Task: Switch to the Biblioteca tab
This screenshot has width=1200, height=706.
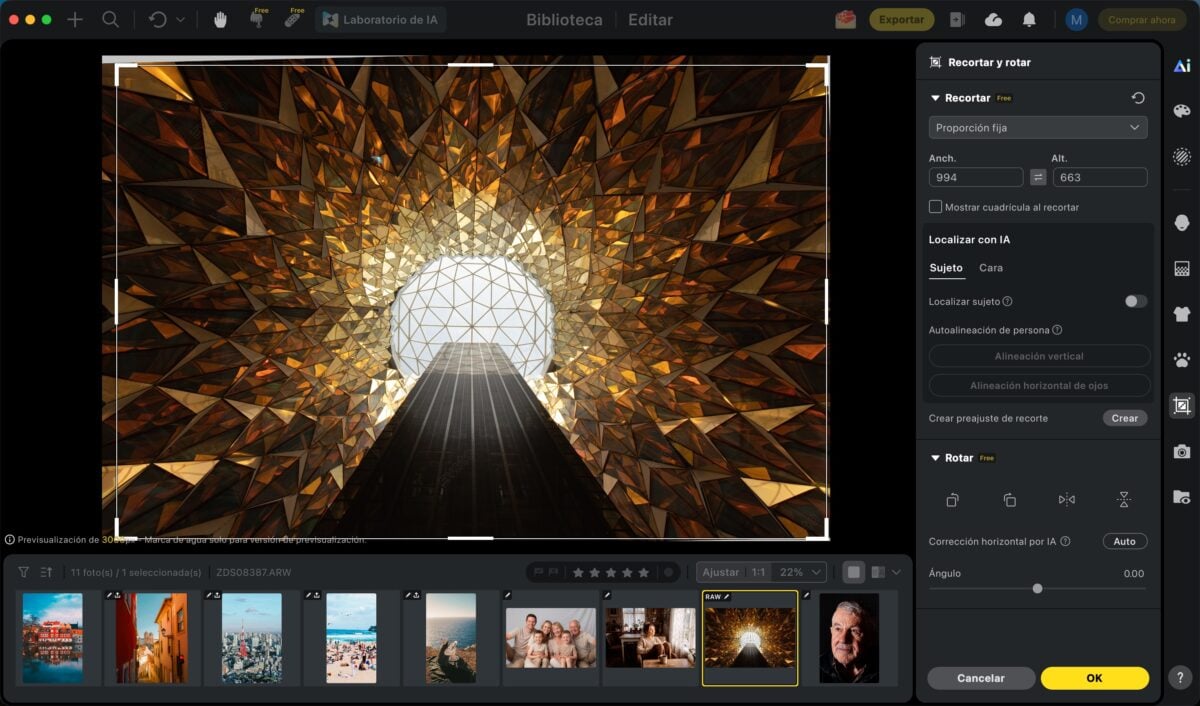Action: coord(564,19)
